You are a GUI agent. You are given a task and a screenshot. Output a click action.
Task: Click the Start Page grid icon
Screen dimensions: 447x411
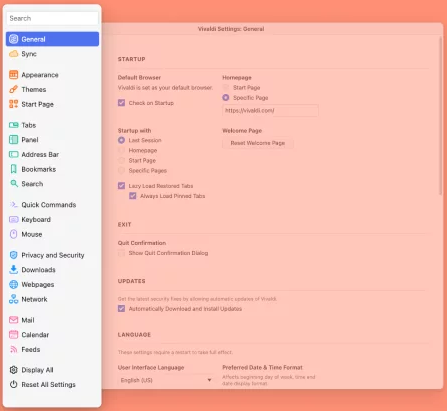[x=14, y=104]
